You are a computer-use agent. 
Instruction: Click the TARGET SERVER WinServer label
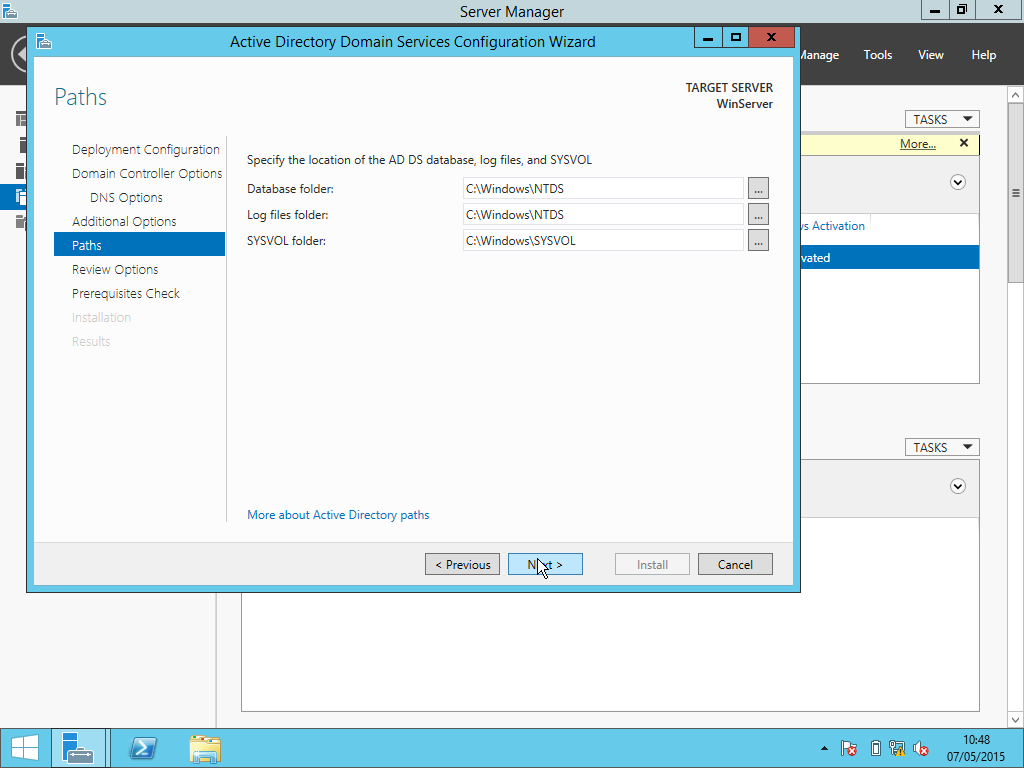tap(729, 95)
